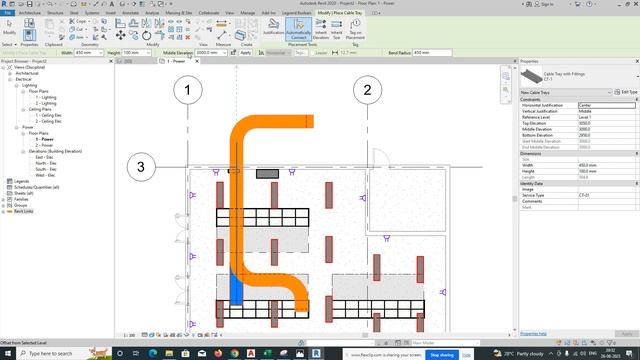Open the Width dropdown in options bar
The width and height of the screenshot is (640, 360).
[x=100, y=53]
